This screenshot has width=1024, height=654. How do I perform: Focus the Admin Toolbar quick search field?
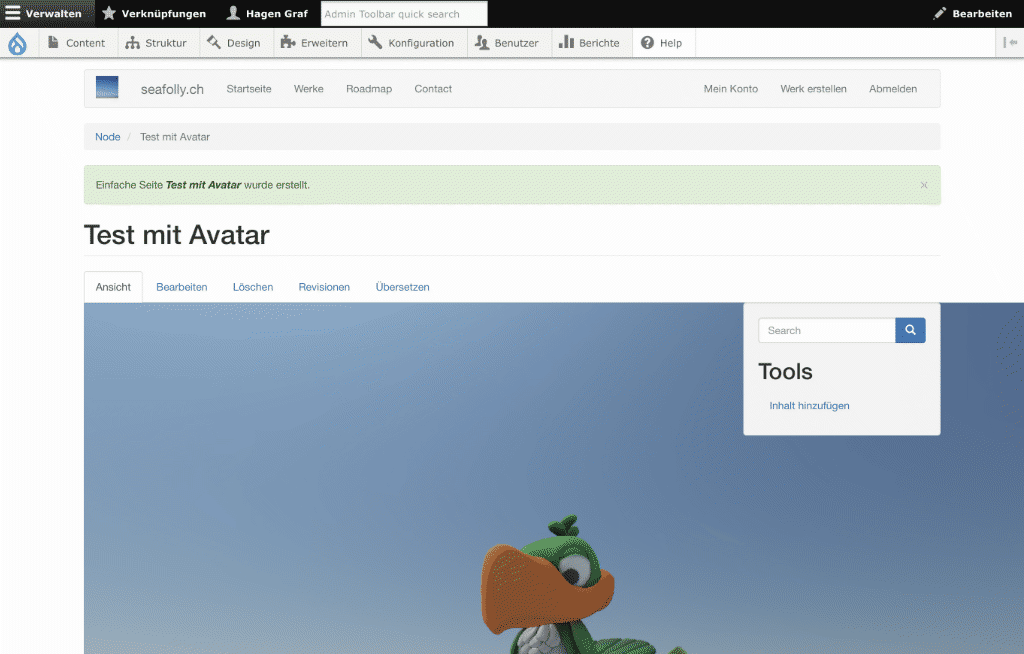pos(404,14)
